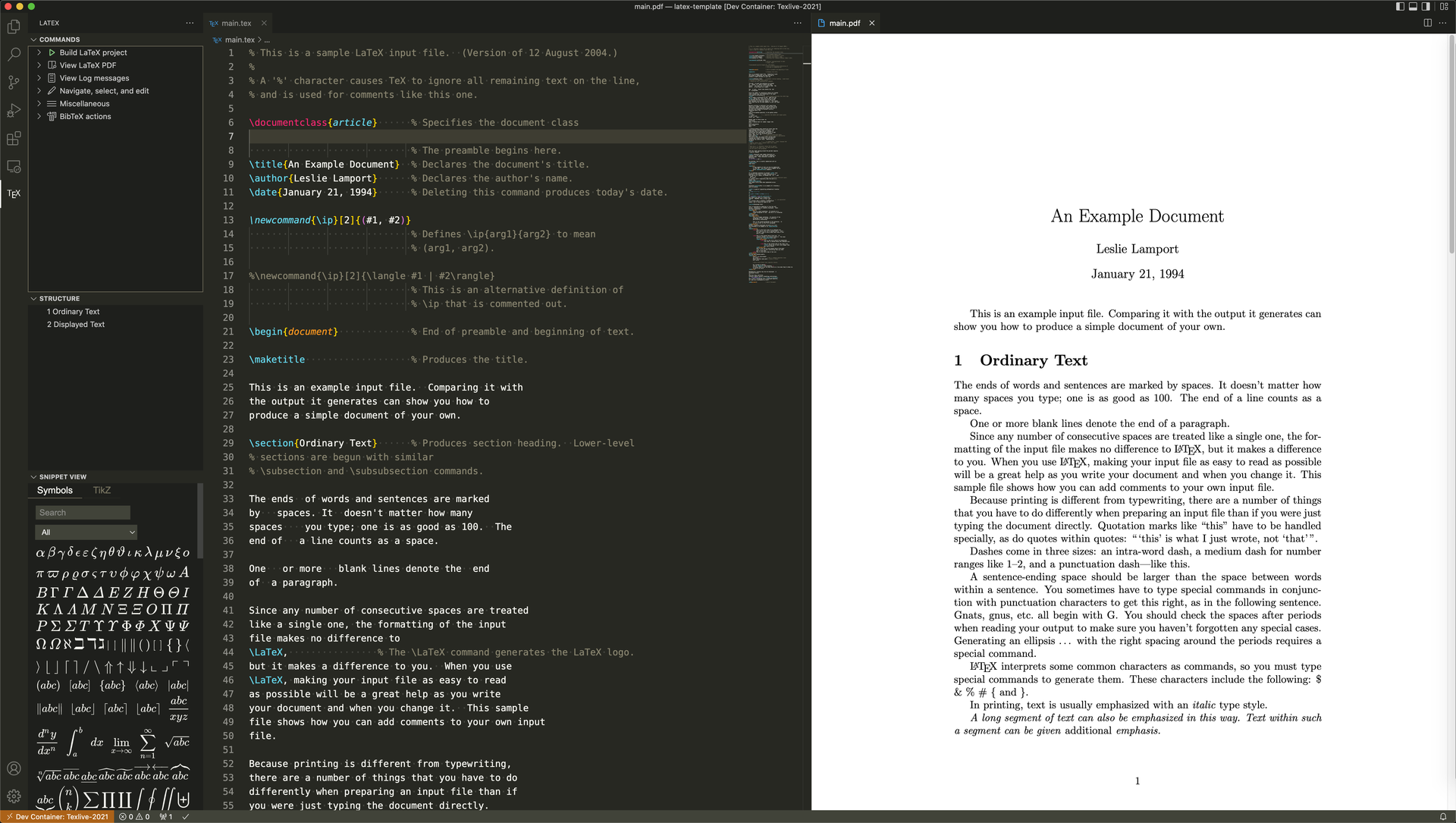This screenshot has height=823, width=1456.
Task: Toggle the bottom panel visibility
Action: click(1413, 6)
